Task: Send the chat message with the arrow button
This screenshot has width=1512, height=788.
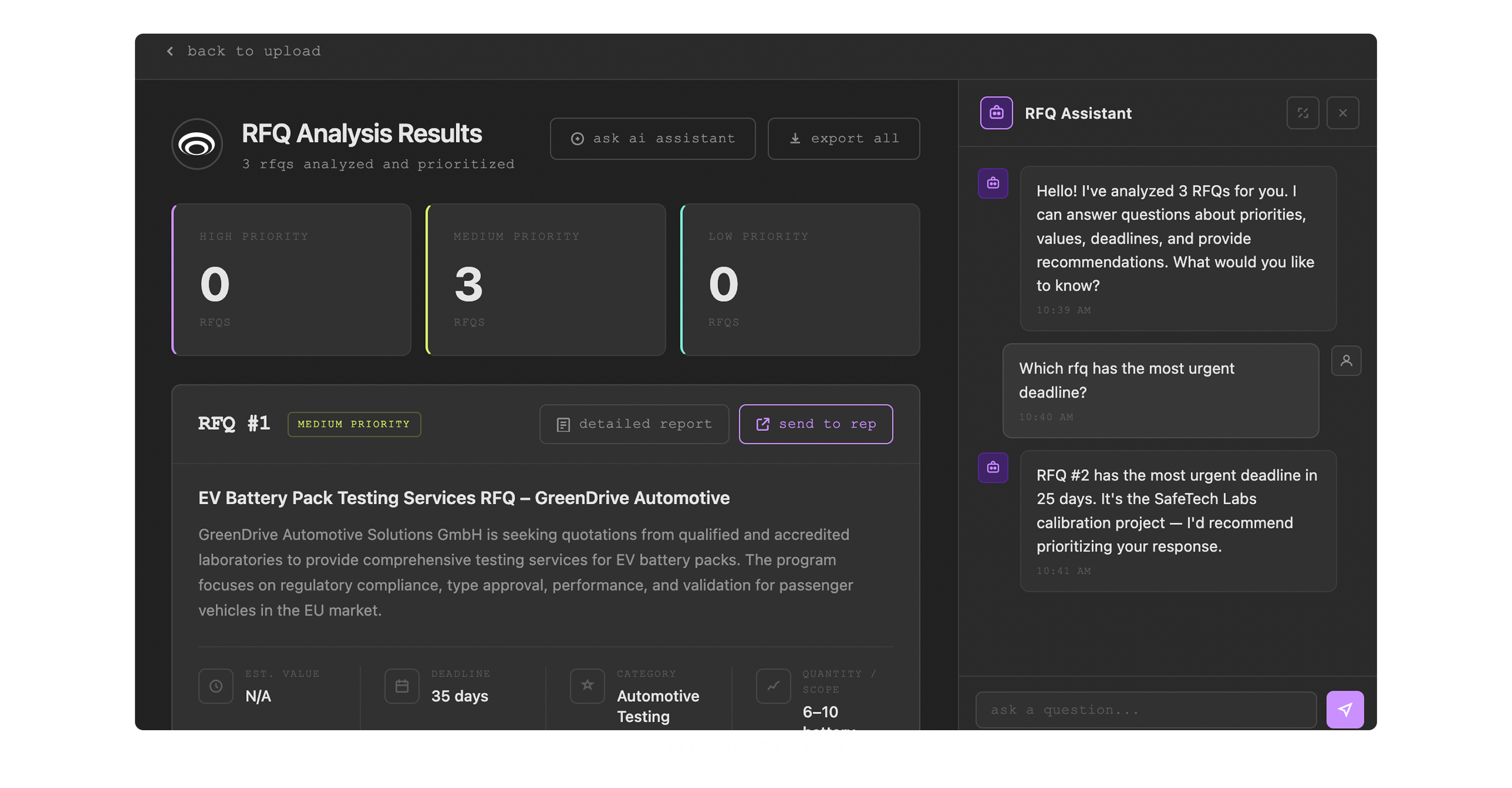Action: [1345, 710]
